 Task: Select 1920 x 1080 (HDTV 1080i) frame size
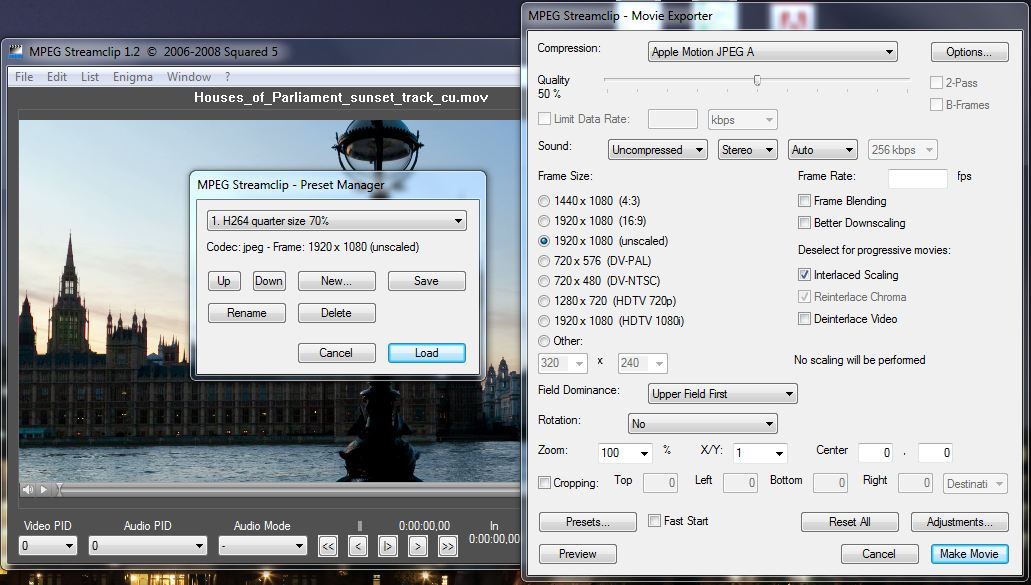(x=544, y=321)
